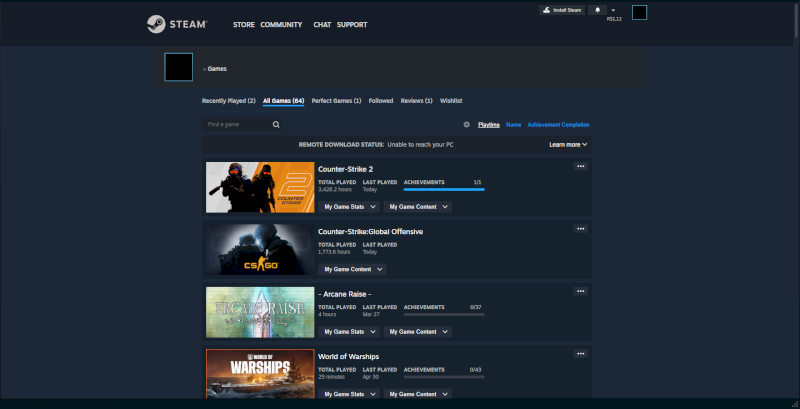Expand Learn more in remote download status
The width and height of the screenshot is (800, 409).
click(568, 145)
